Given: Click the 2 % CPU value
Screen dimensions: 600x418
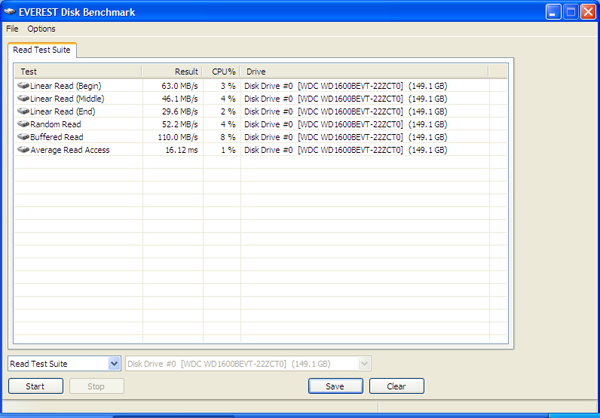Looking at the screenshot, I should point(228,111).
